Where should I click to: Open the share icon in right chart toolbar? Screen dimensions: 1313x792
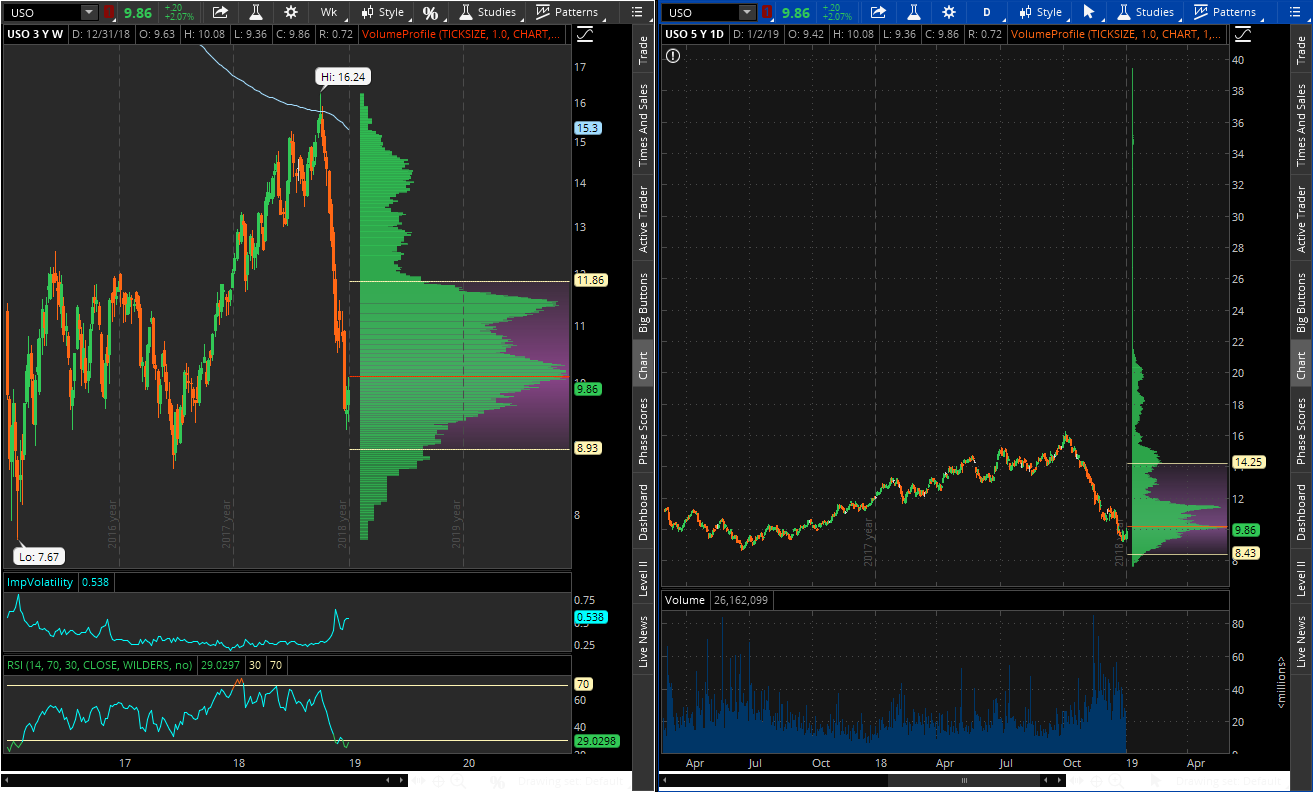click(x=879, y=12)
